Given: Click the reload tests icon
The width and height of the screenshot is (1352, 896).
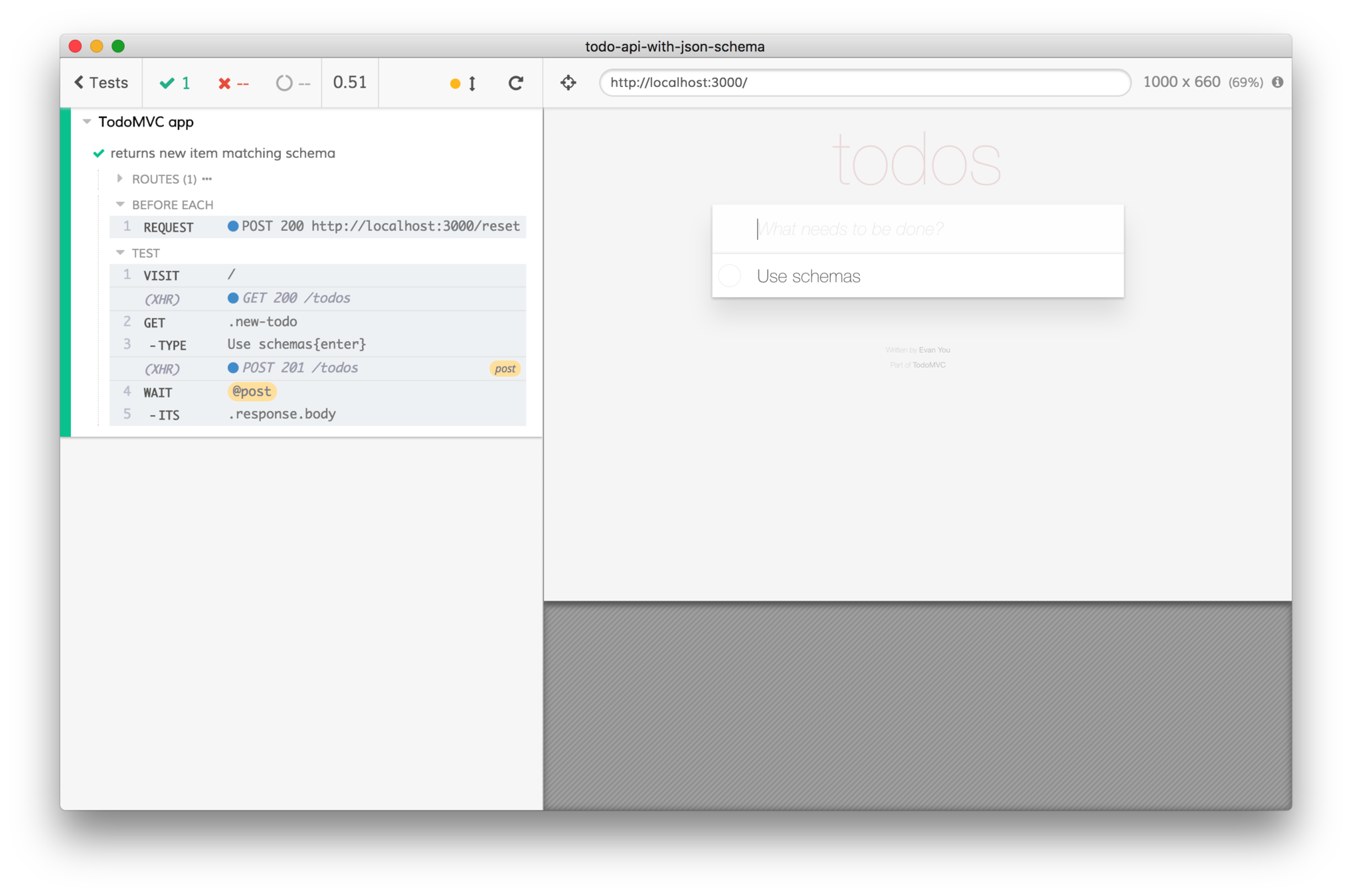Looking at the screenshot, I should click(x=515, y=83).
